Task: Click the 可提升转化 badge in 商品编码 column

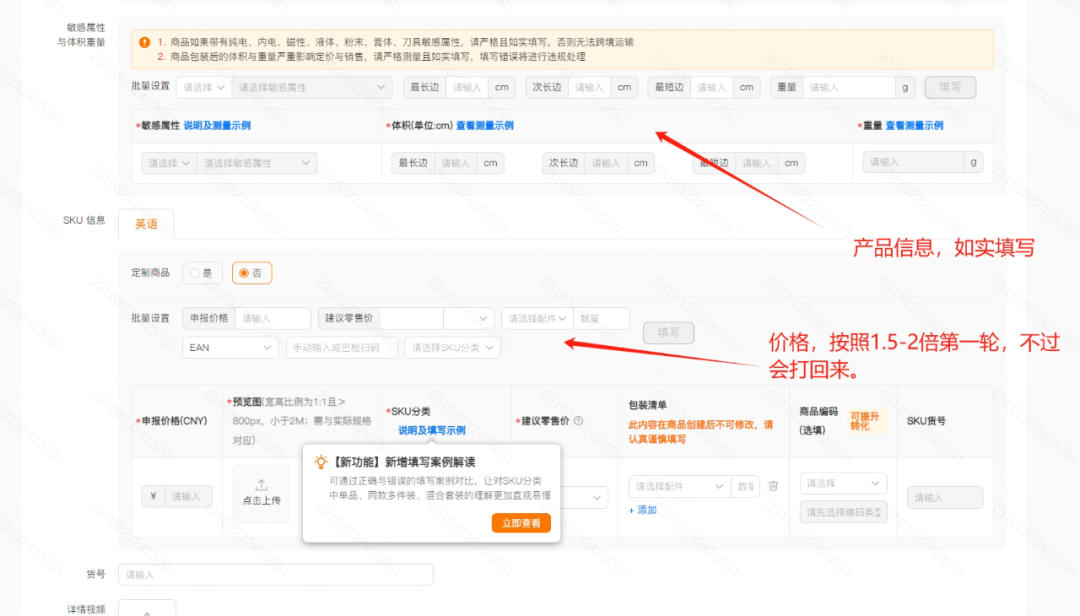Action: 866,420
